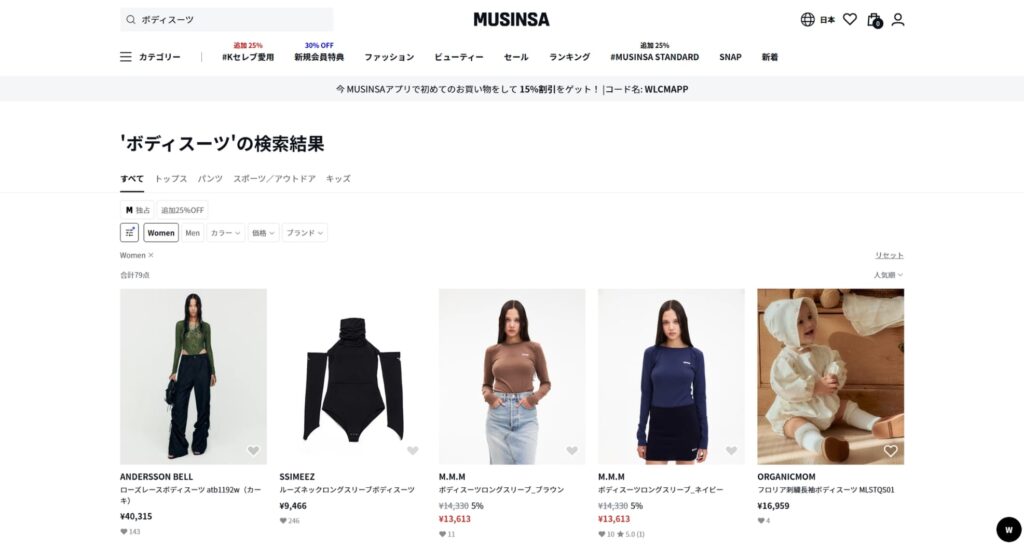Toggle the 追加25%OFF filter chip

click(183, 210)
